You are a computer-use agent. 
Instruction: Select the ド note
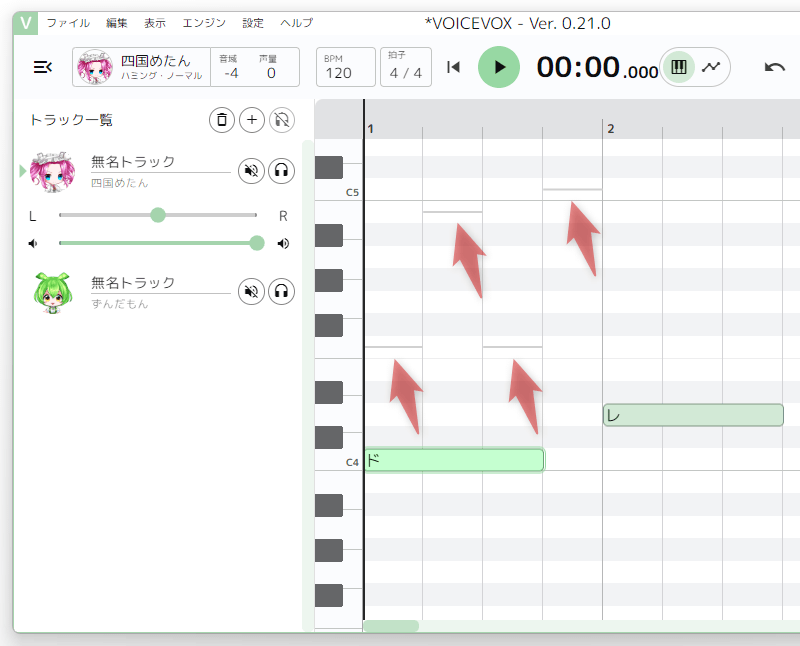(x=454, y=460)
